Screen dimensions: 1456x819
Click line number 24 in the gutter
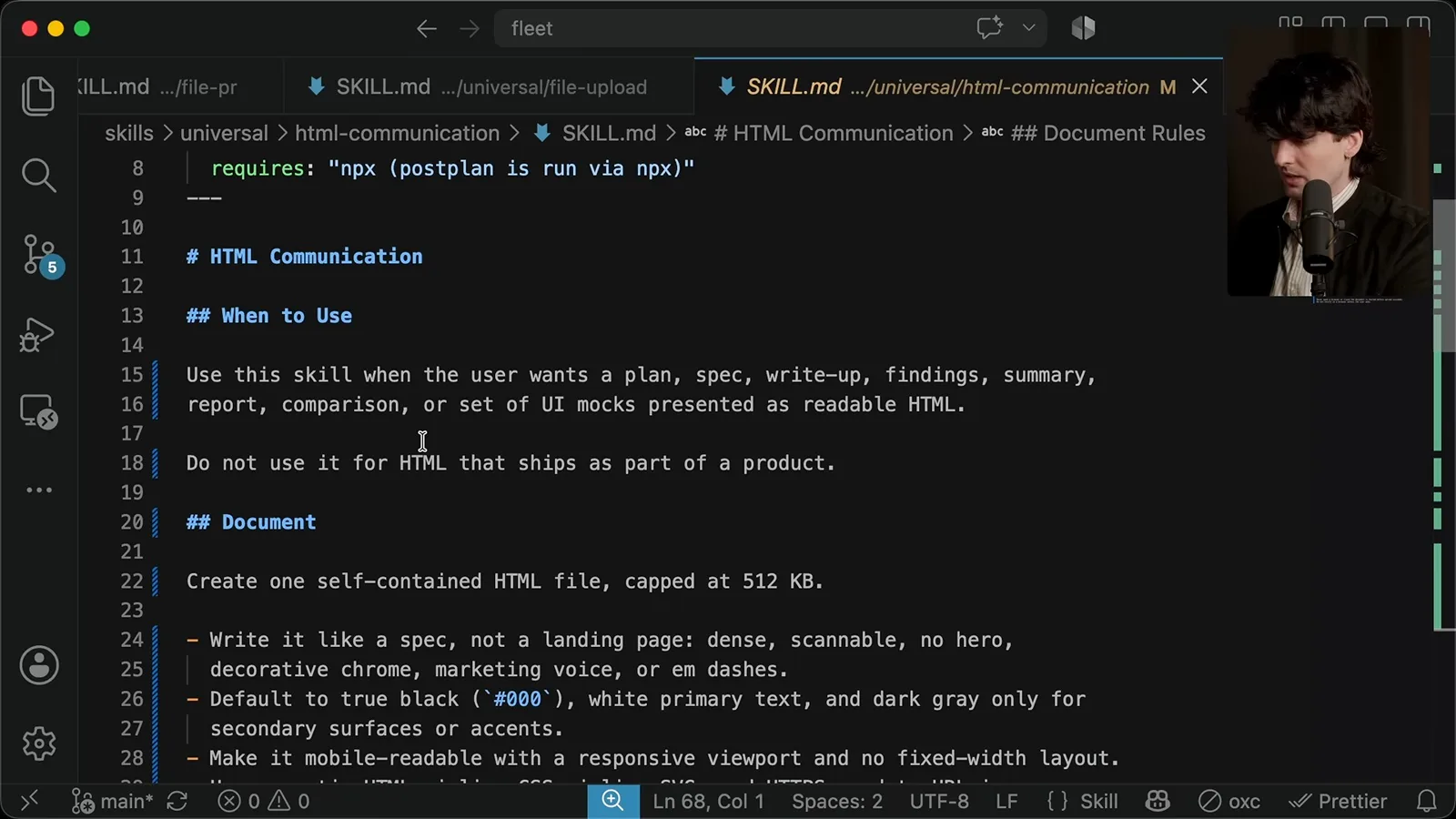132,640
